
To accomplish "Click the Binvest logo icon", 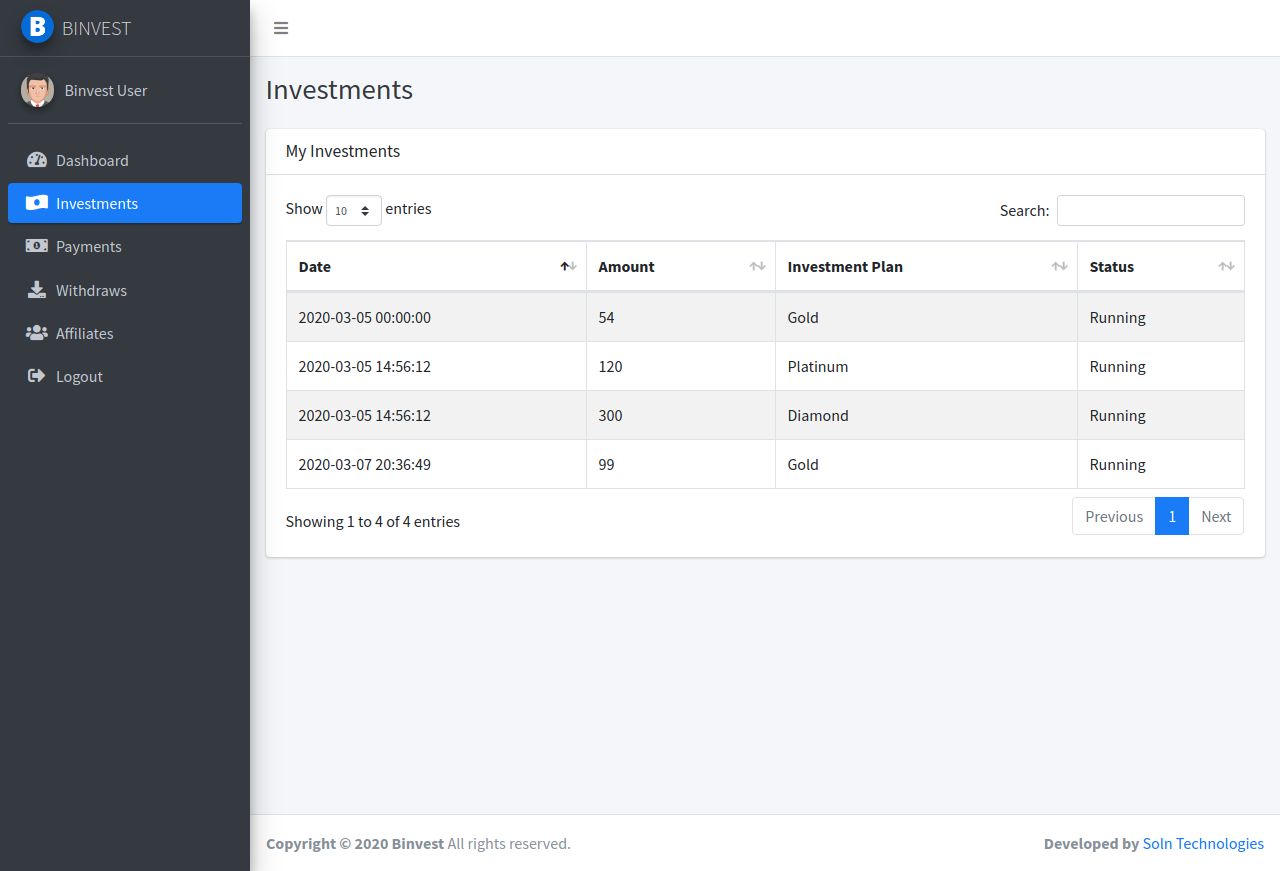I will tap(37, 27).
